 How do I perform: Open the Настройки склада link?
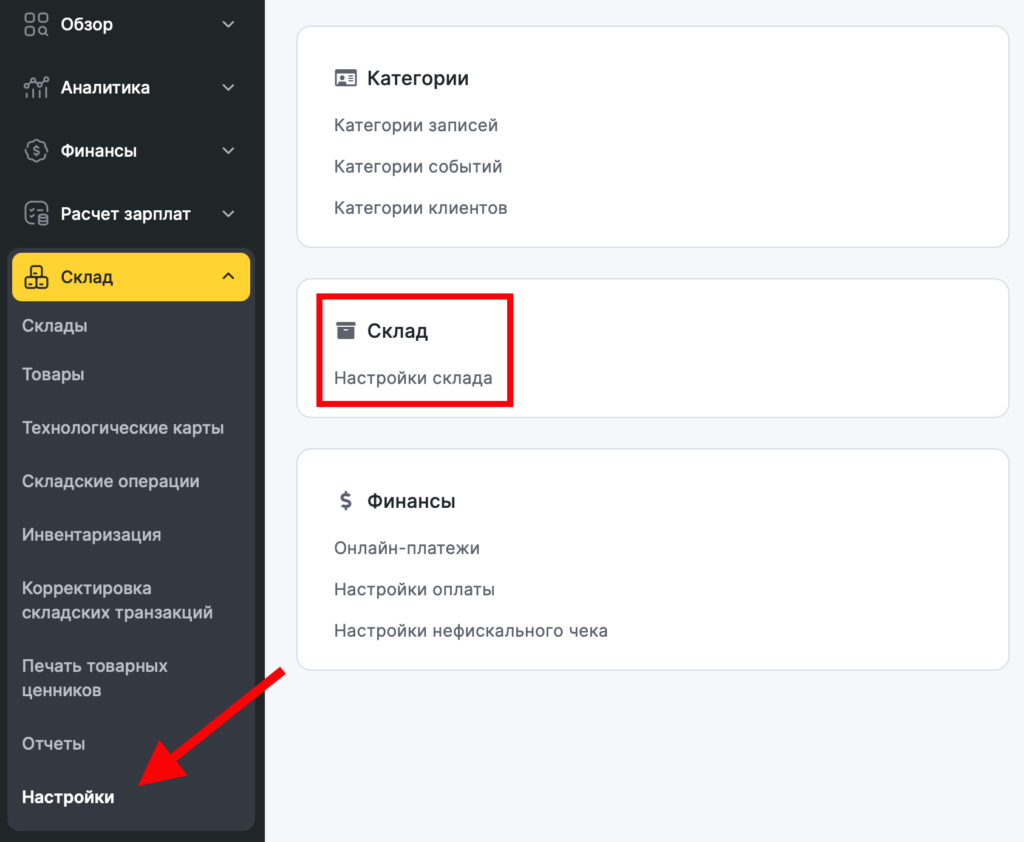point(413,379)
